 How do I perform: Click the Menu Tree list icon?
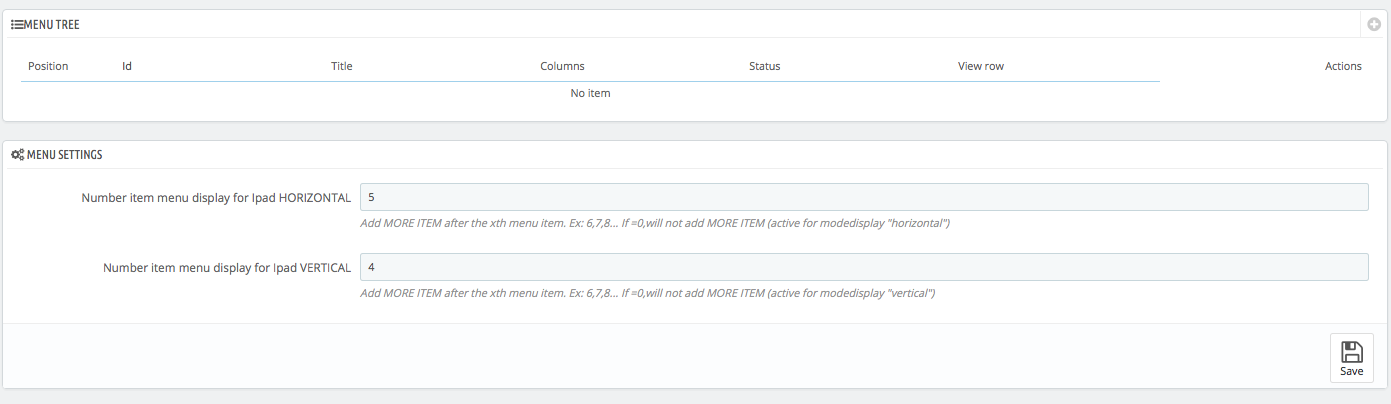[16, 25]
